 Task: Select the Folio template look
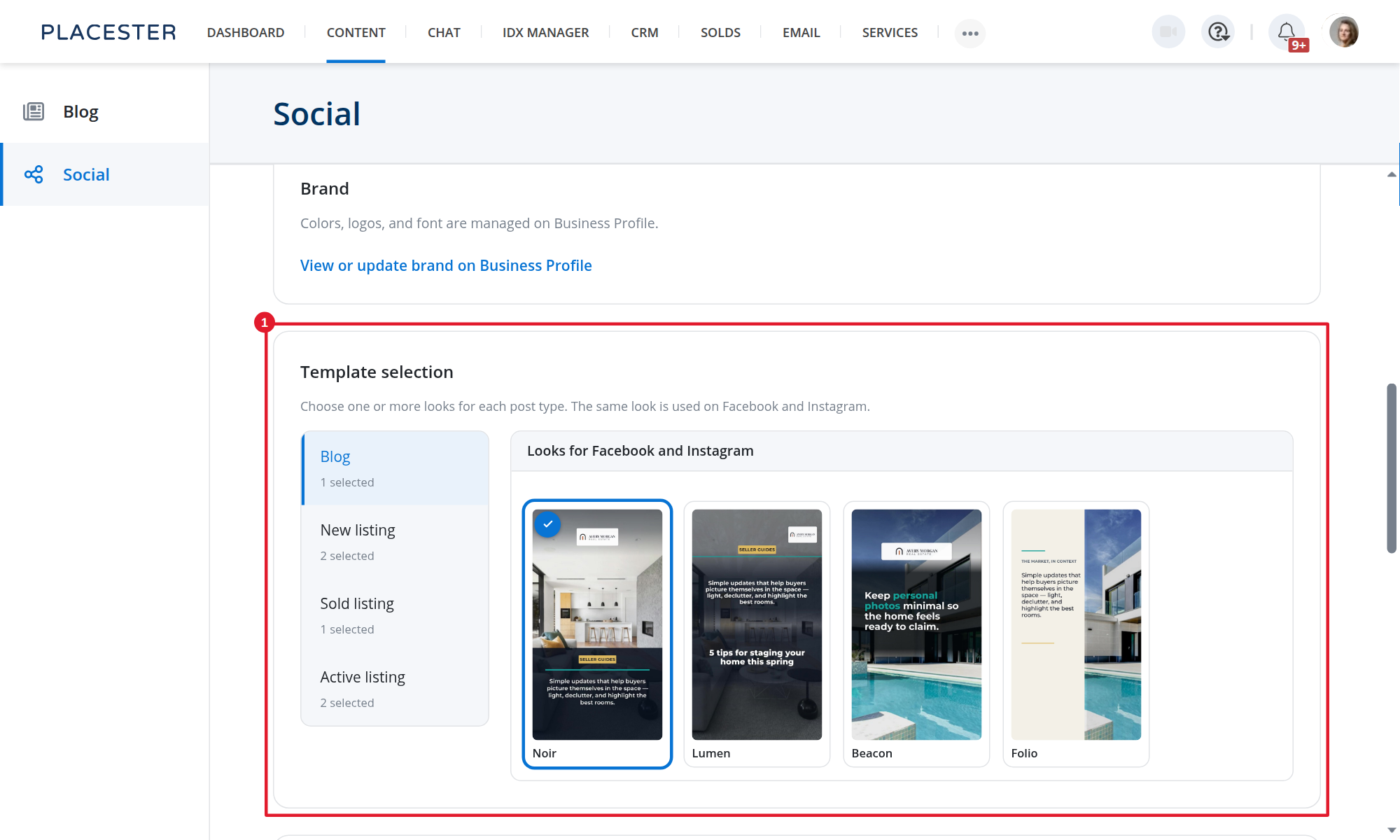(1076, 634)
